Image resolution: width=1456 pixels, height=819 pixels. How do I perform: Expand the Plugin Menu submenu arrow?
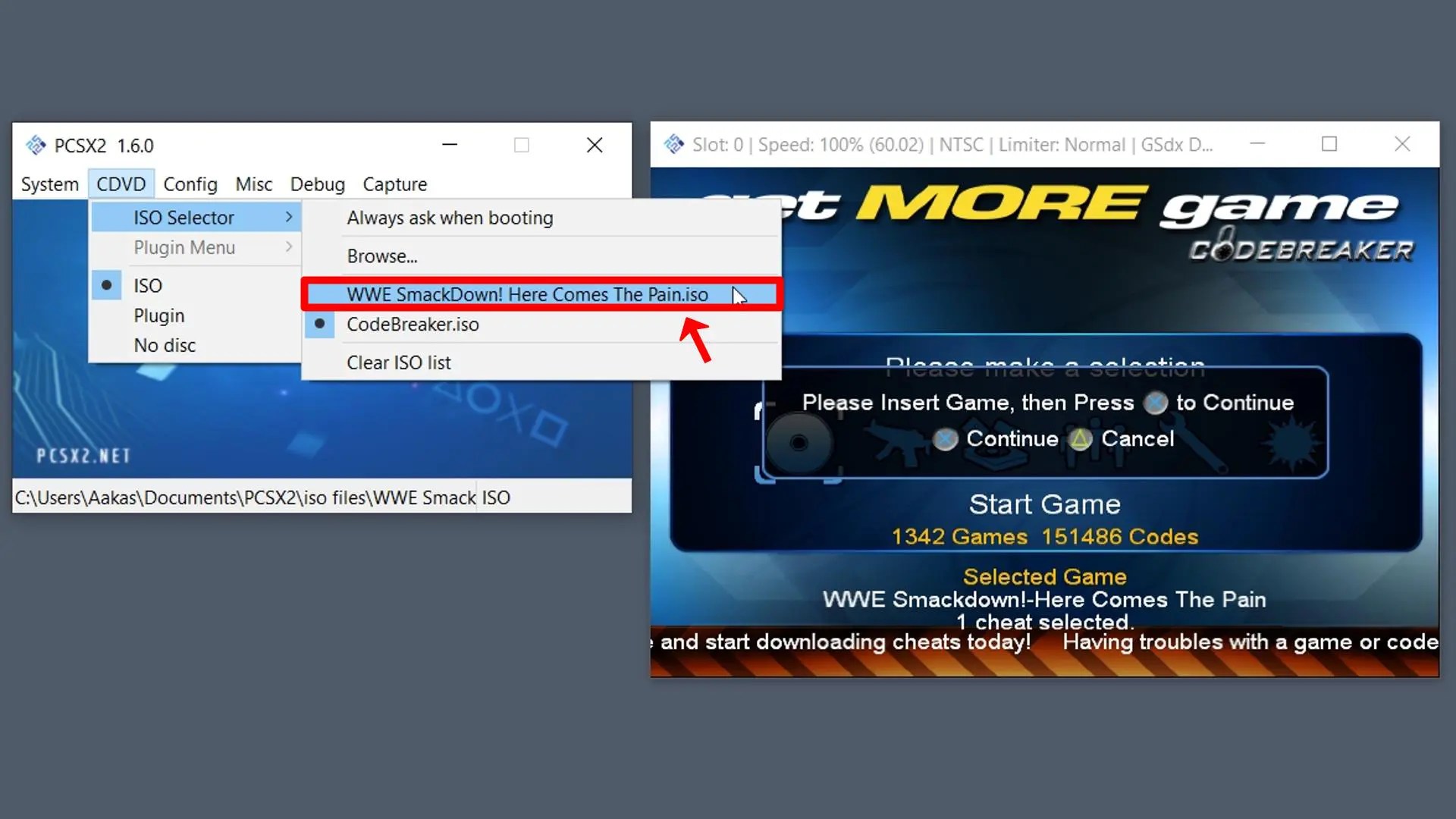(x=289, y=247)
